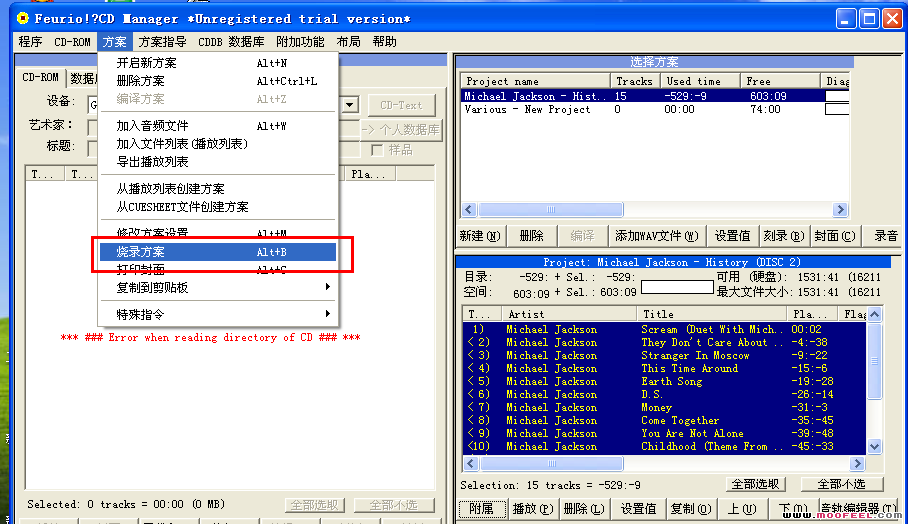
Task: Sort tracks by Title column header
Action: [712, 314]
